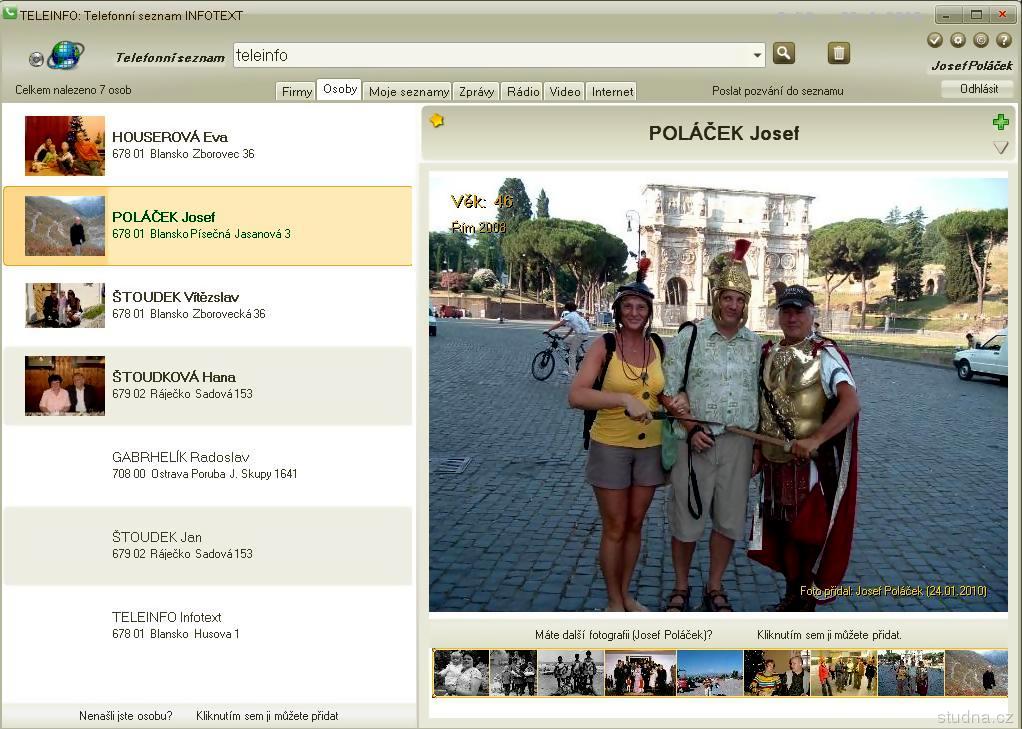
Task: Open help with the question mark icon
Action: 1004,40
